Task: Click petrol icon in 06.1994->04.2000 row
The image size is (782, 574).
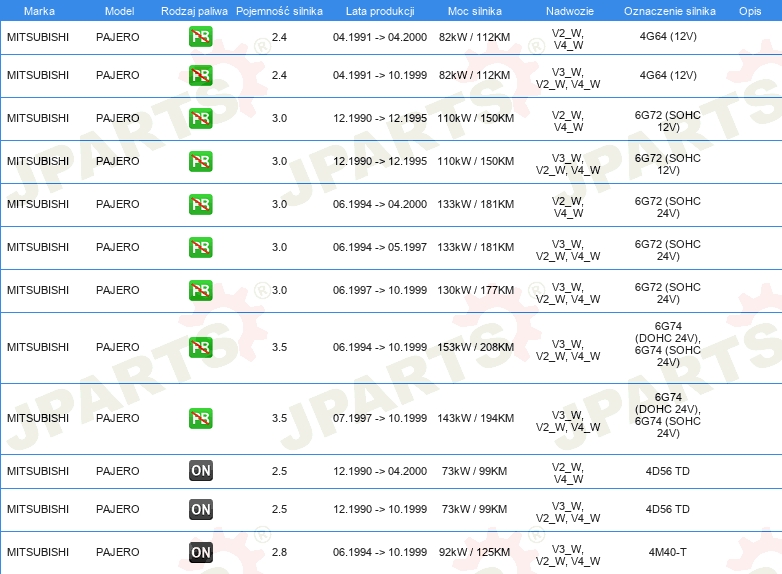Action: click(200, 204)
